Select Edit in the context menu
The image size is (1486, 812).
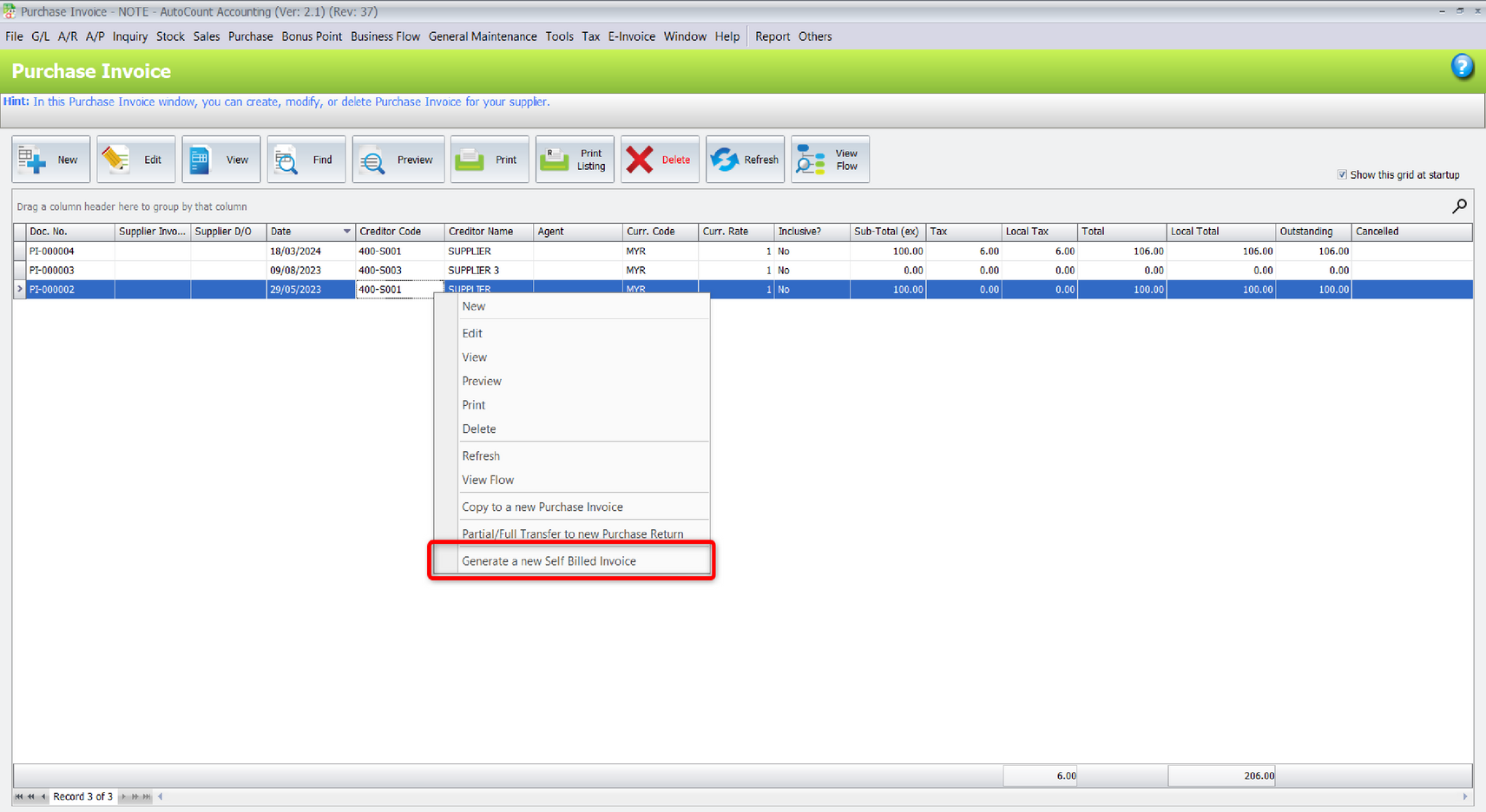click(571, 333)
